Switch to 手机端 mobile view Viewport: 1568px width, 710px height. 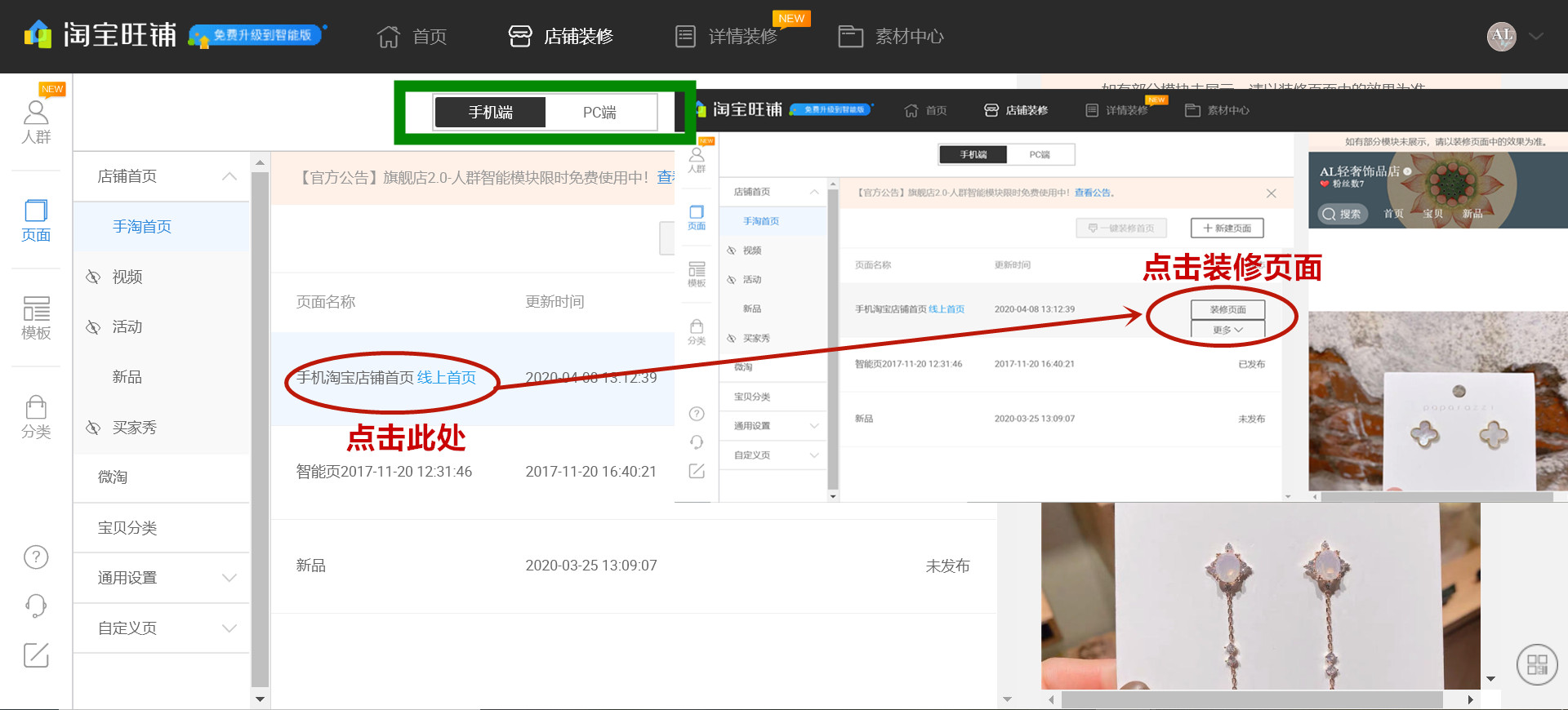[490, 113]
